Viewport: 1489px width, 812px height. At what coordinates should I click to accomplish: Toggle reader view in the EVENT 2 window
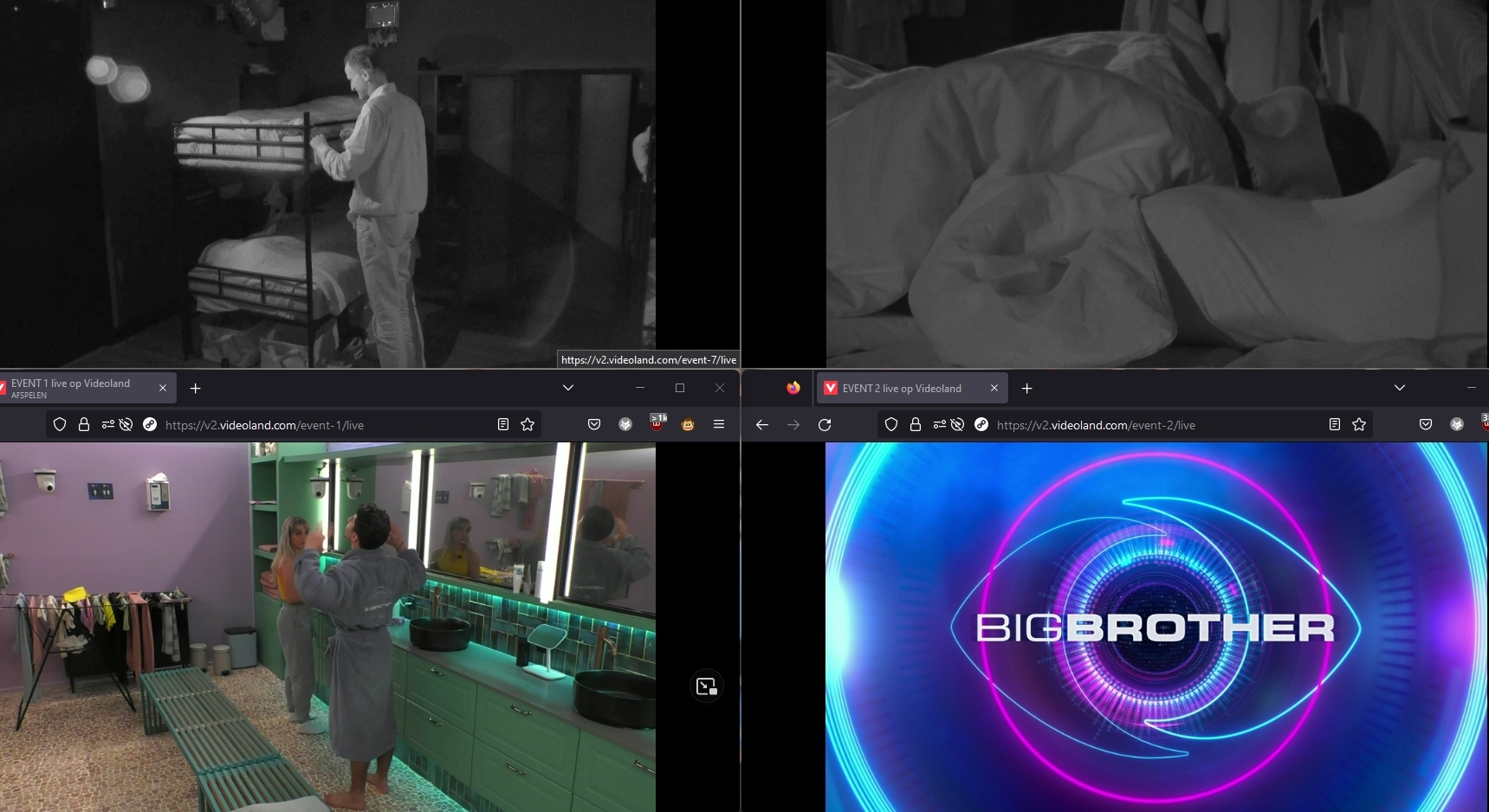[1335, 424]
